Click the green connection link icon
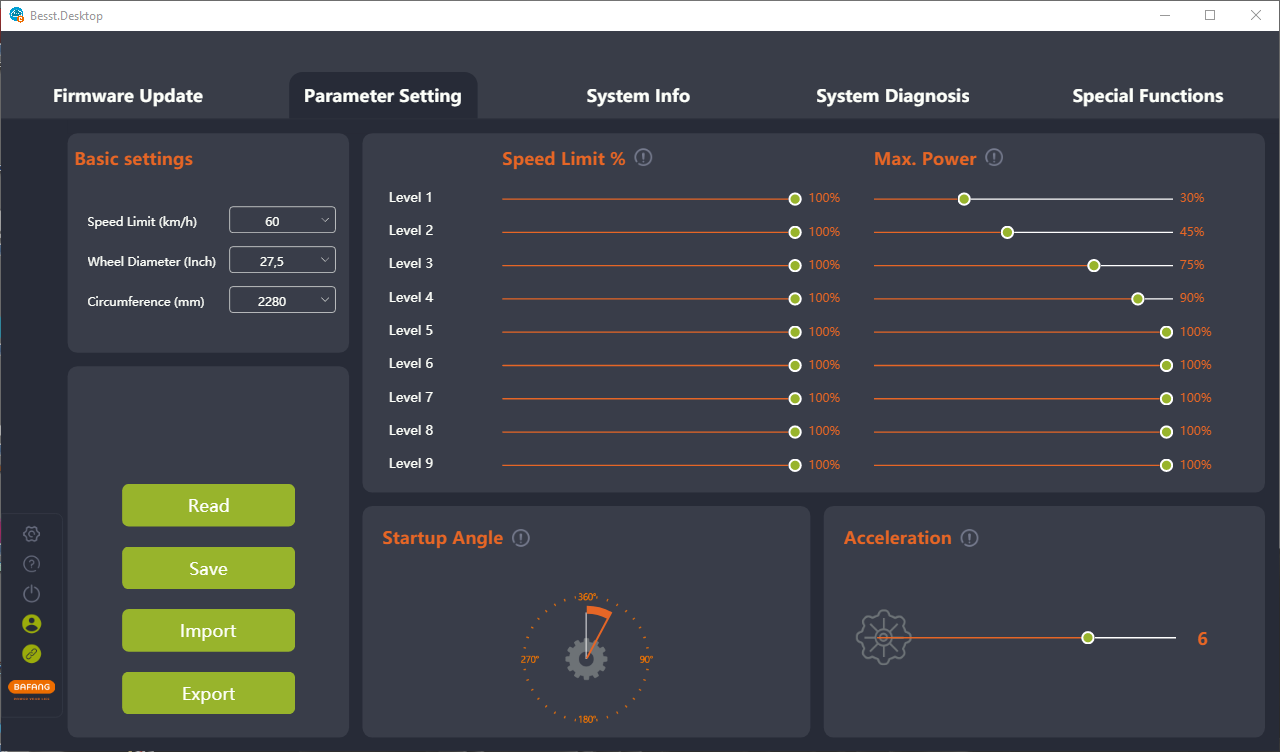1280x752 pixels. coord(31,654)
